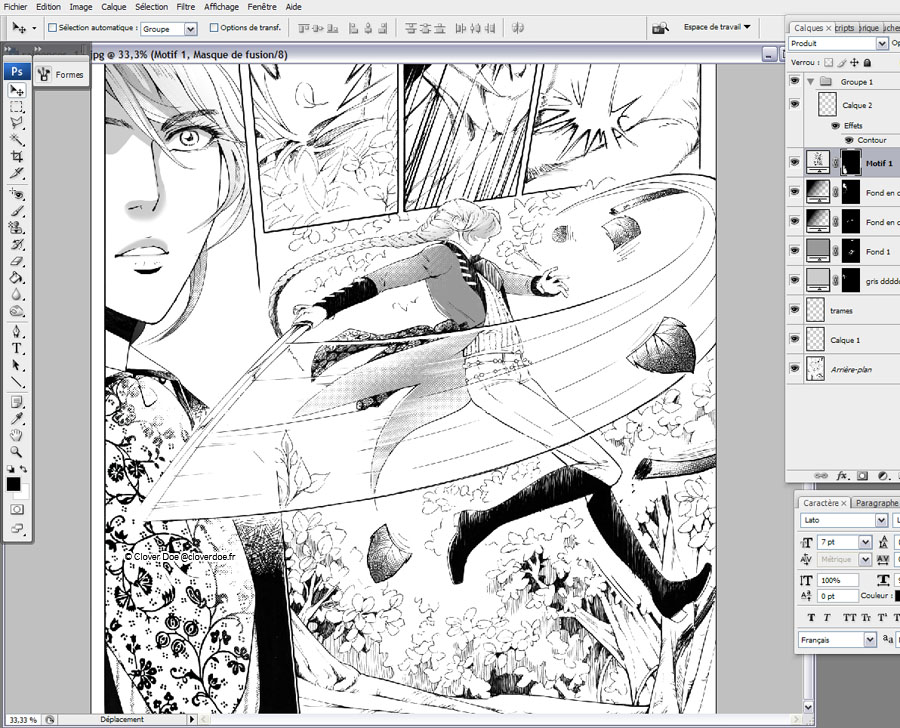Viewport: 900px width, 728px height.
Task: Select the Polygonal Lasso tool
Action: (17, 123)
